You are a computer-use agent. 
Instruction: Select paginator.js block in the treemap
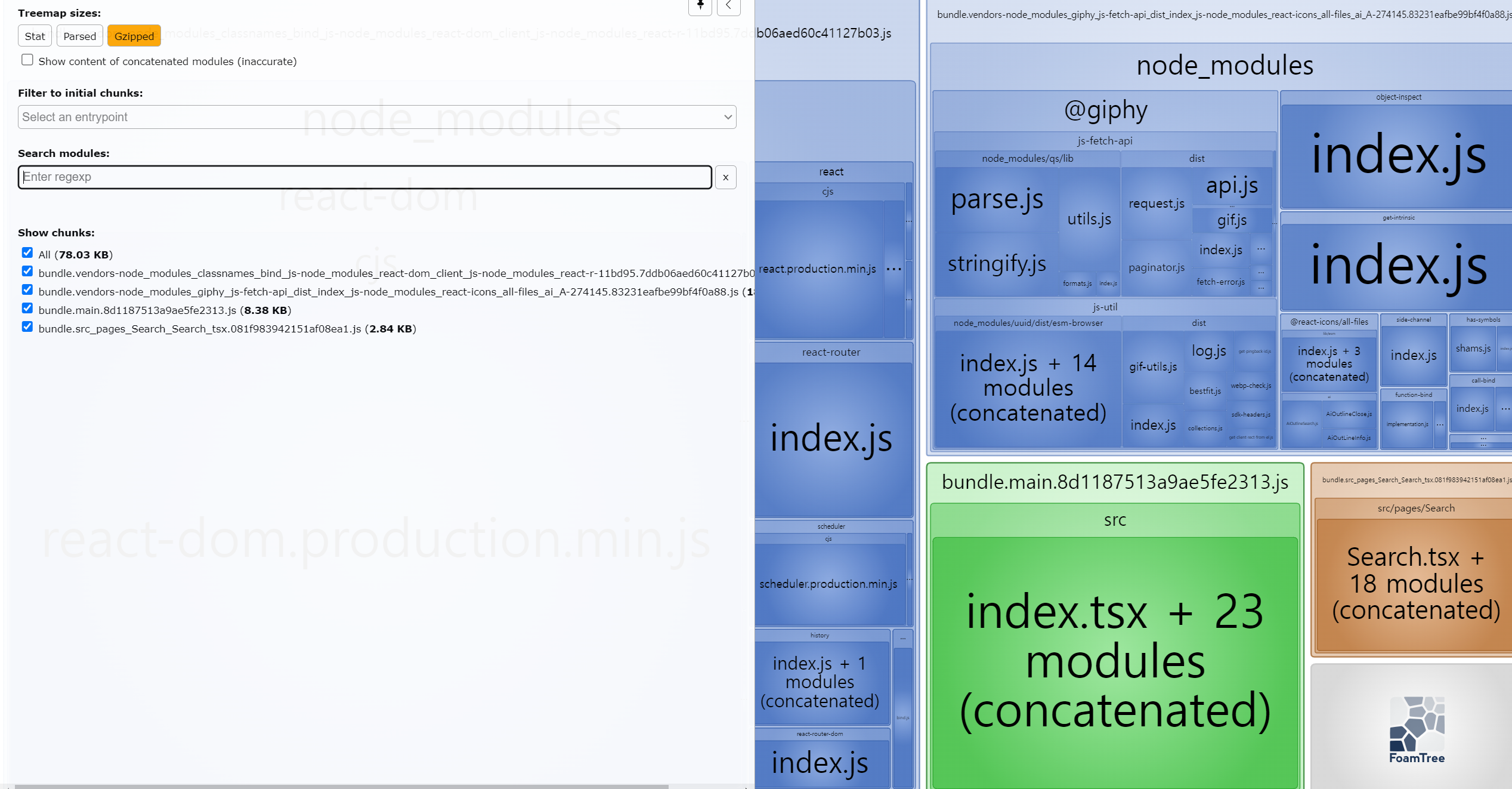pos(1157,267)
